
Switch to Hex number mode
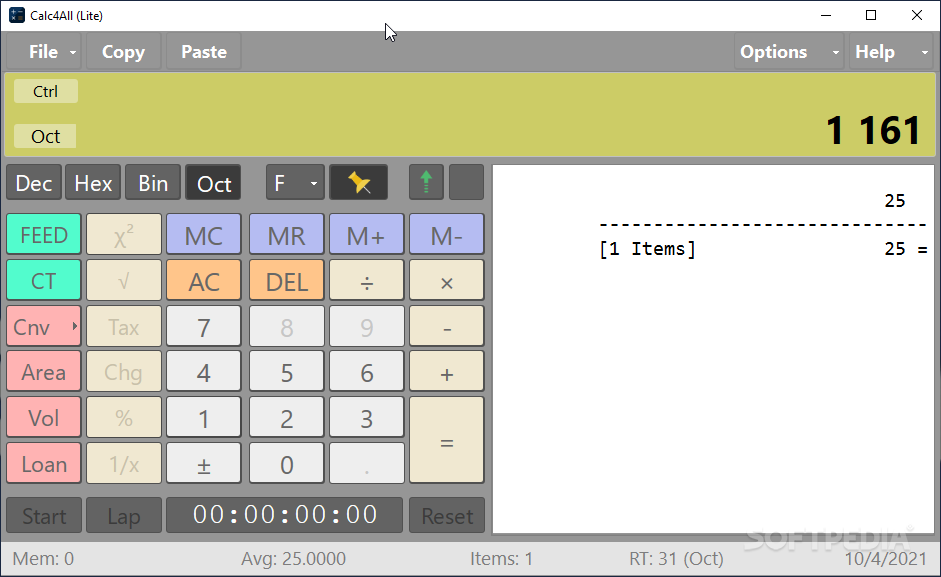pyautogui.click(x=93, y=183)
